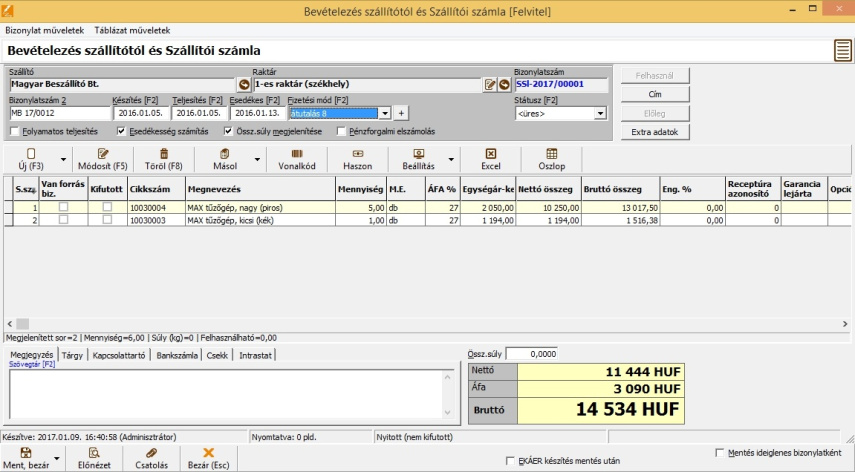Expand the Státusz combo box
The width and height of the screenshot is (855, 472).
tap(600, 114)
